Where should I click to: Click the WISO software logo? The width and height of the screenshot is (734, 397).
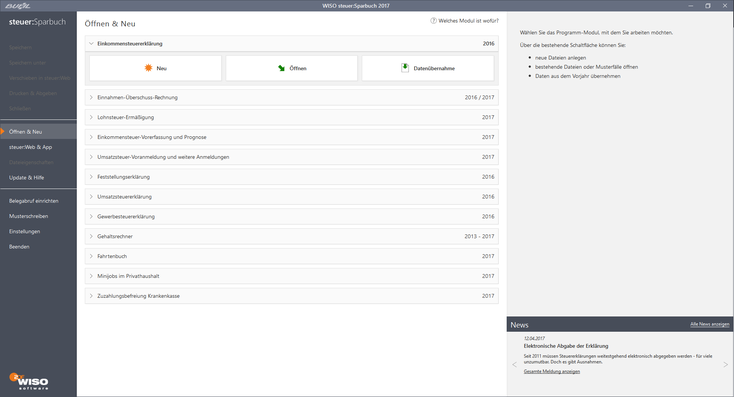point(29,381)
